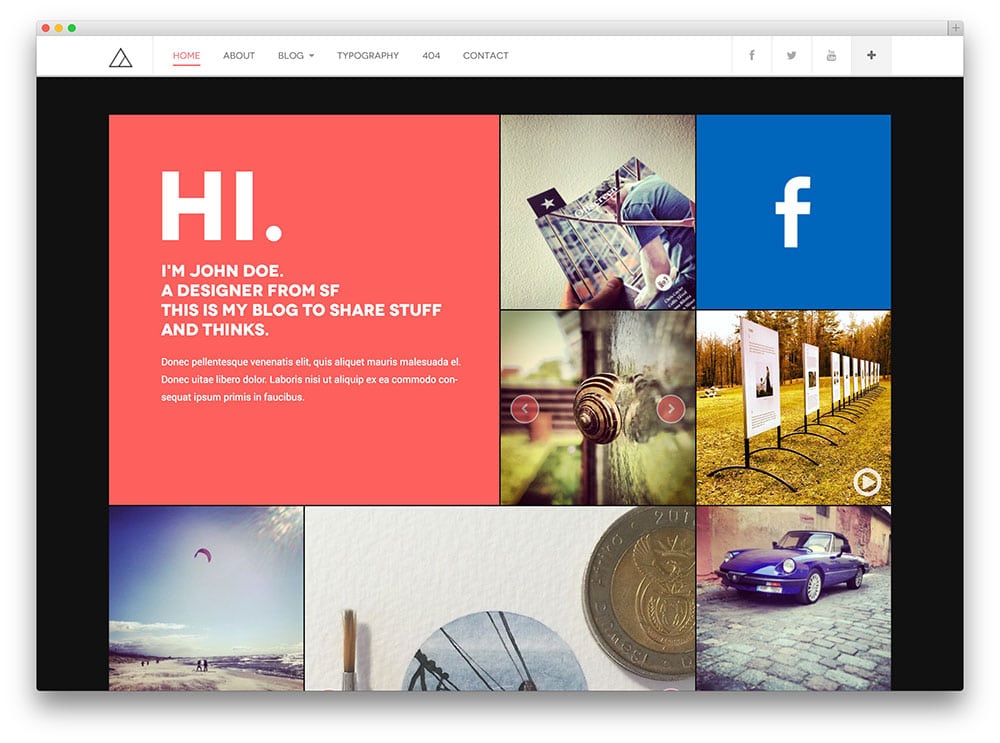The image size is (1000, 743).
Task: Minimize window with yellow button
Action: click(x=59, y=28)
